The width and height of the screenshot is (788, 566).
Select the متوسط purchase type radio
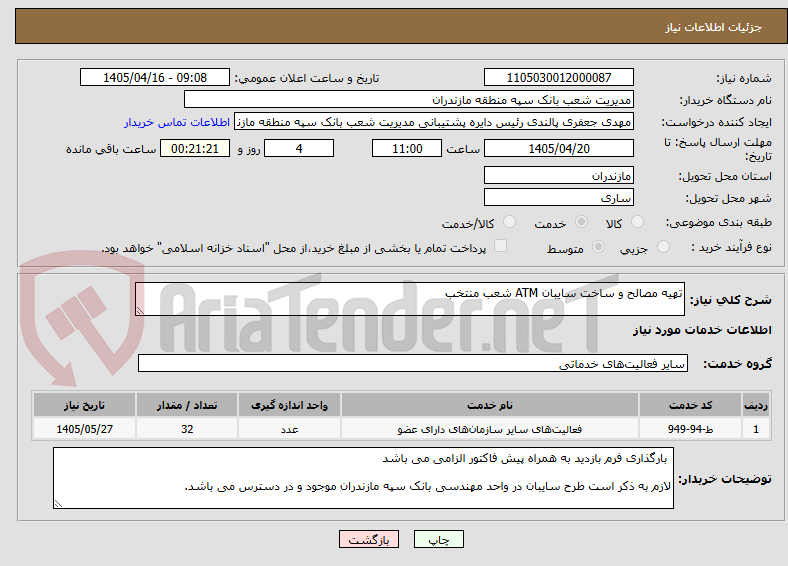598,246
